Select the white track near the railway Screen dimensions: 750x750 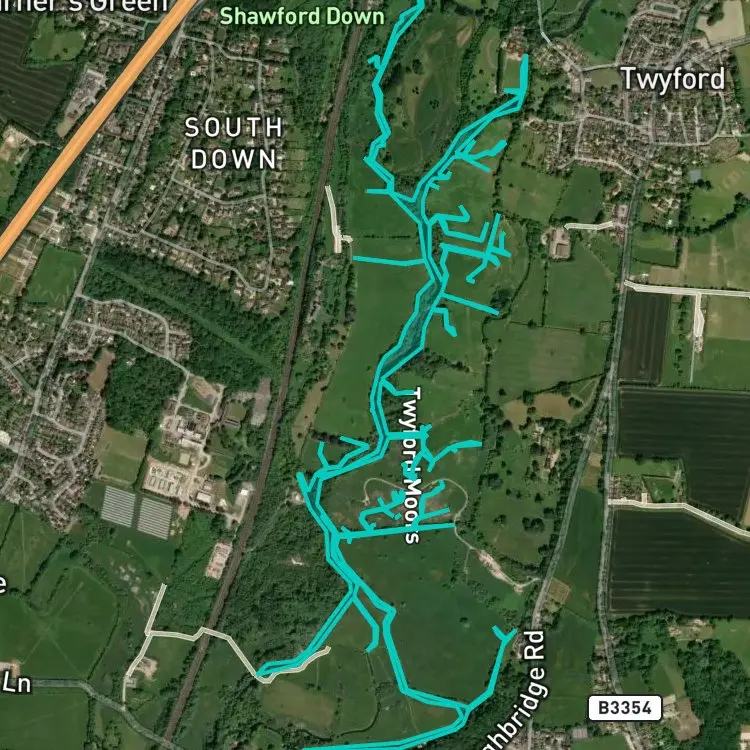336,219
